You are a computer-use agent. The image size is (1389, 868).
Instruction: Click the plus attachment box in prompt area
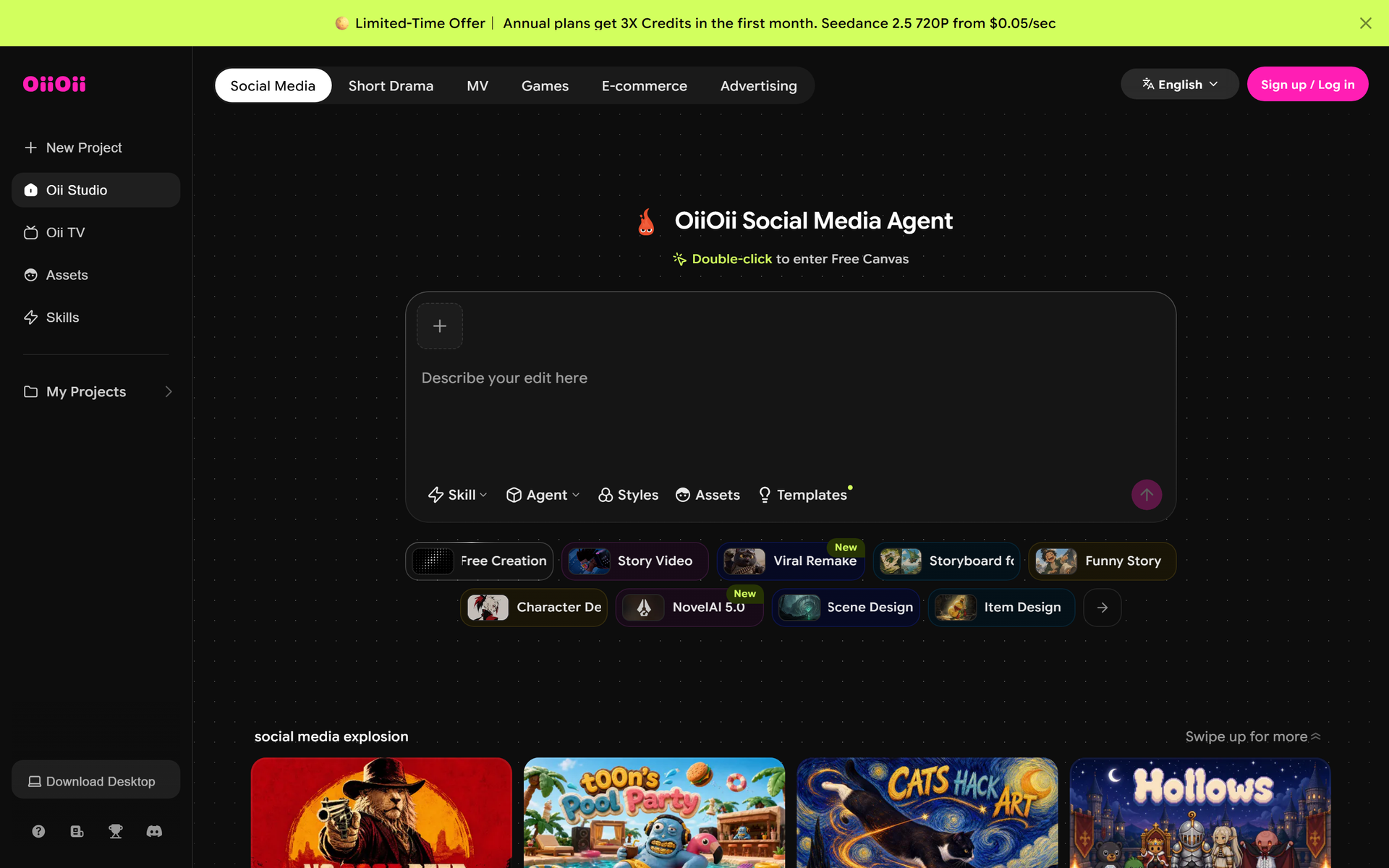(440, 326)
